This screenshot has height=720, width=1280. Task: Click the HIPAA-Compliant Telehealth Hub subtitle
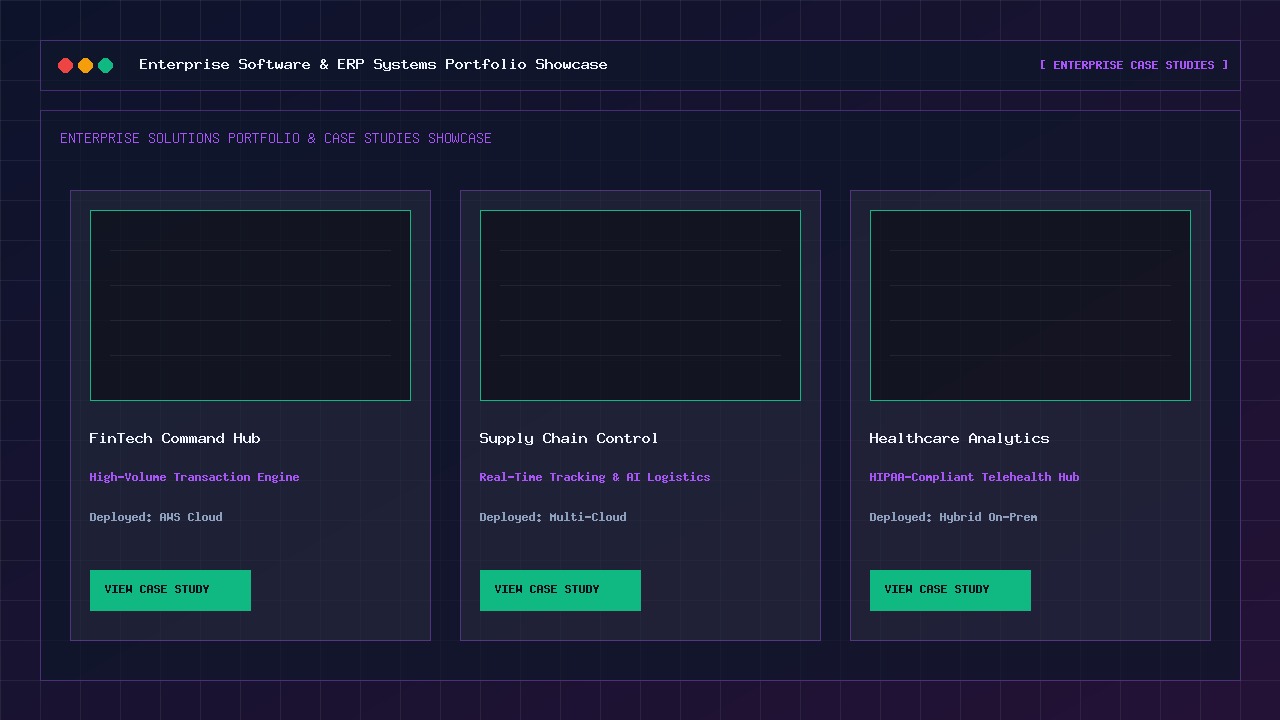(974, 477)
